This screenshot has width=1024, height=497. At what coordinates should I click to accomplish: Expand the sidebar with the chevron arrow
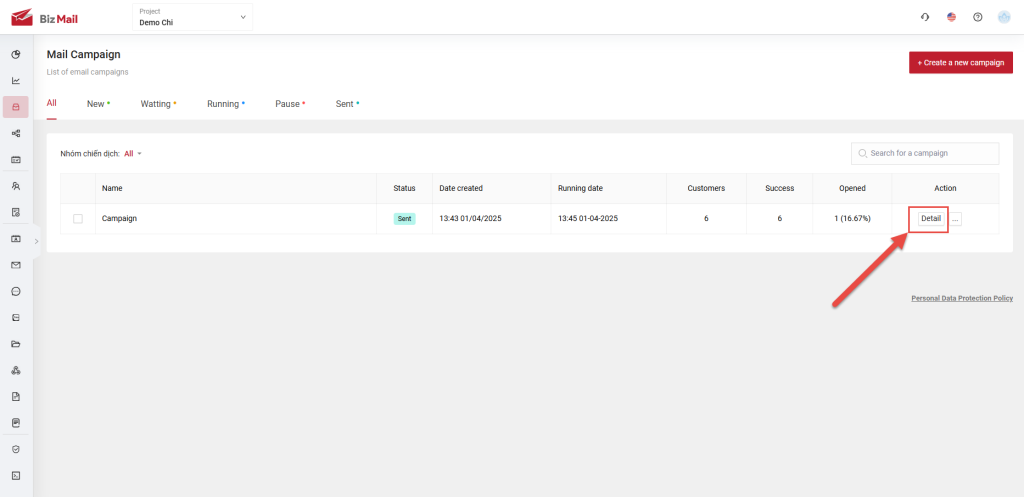[x=37, y=241]
